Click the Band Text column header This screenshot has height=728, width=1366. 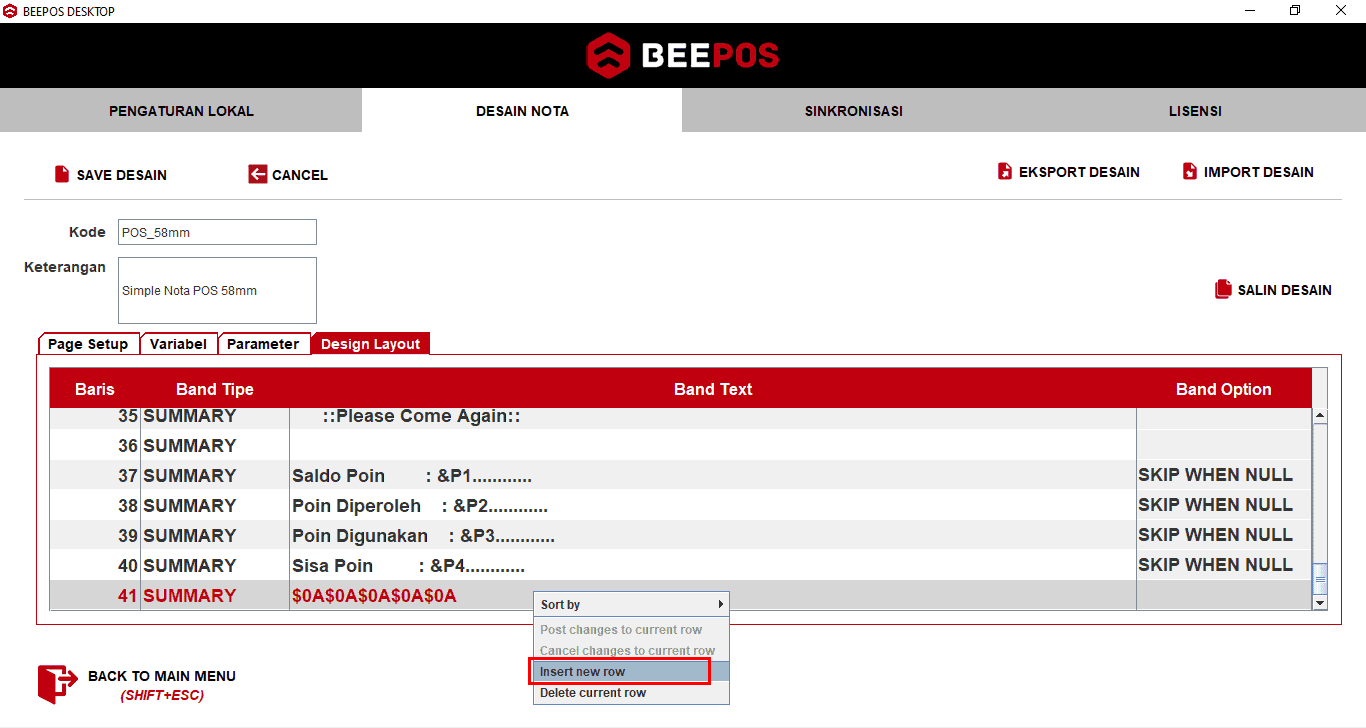click(x=713, y=389)
